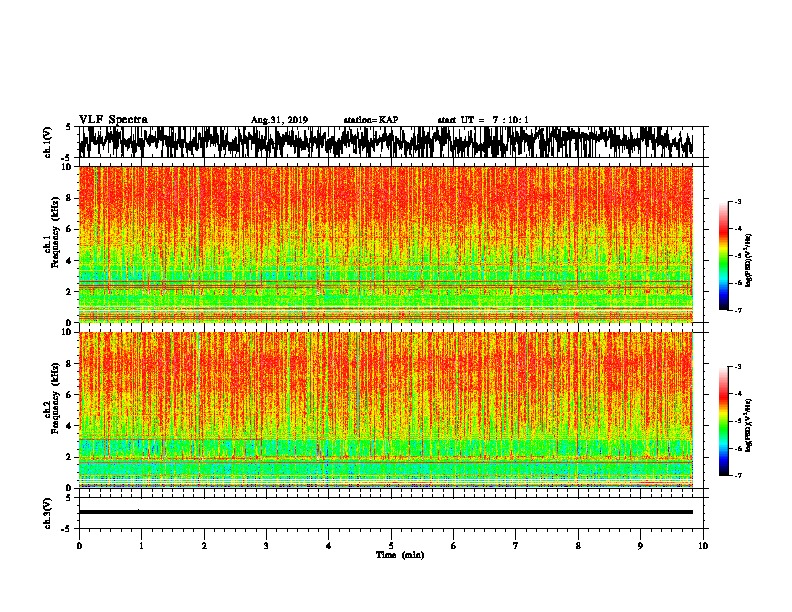Click the "6" kHz tick on ch.2 frequency axis
The image size is (792, 612).
[70, 395]
